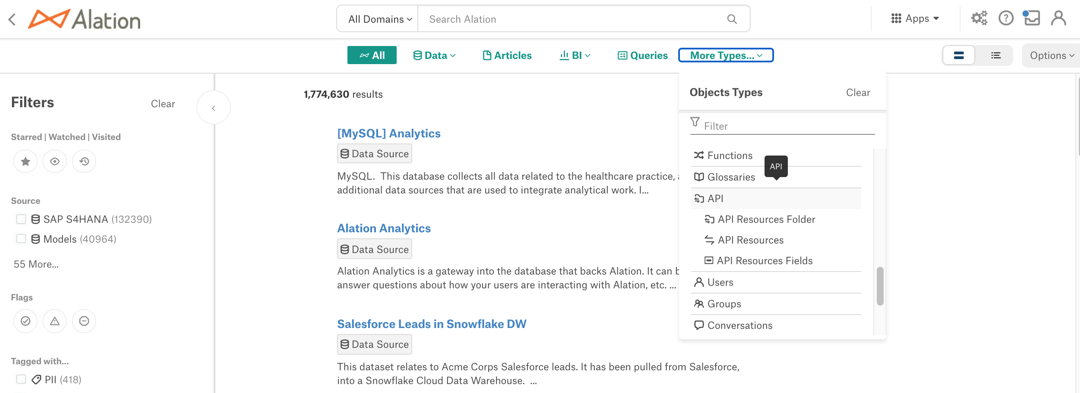The height and width of the screenshot is (393, 1080).
Task: Choose Functions object type
Action: 776,156
